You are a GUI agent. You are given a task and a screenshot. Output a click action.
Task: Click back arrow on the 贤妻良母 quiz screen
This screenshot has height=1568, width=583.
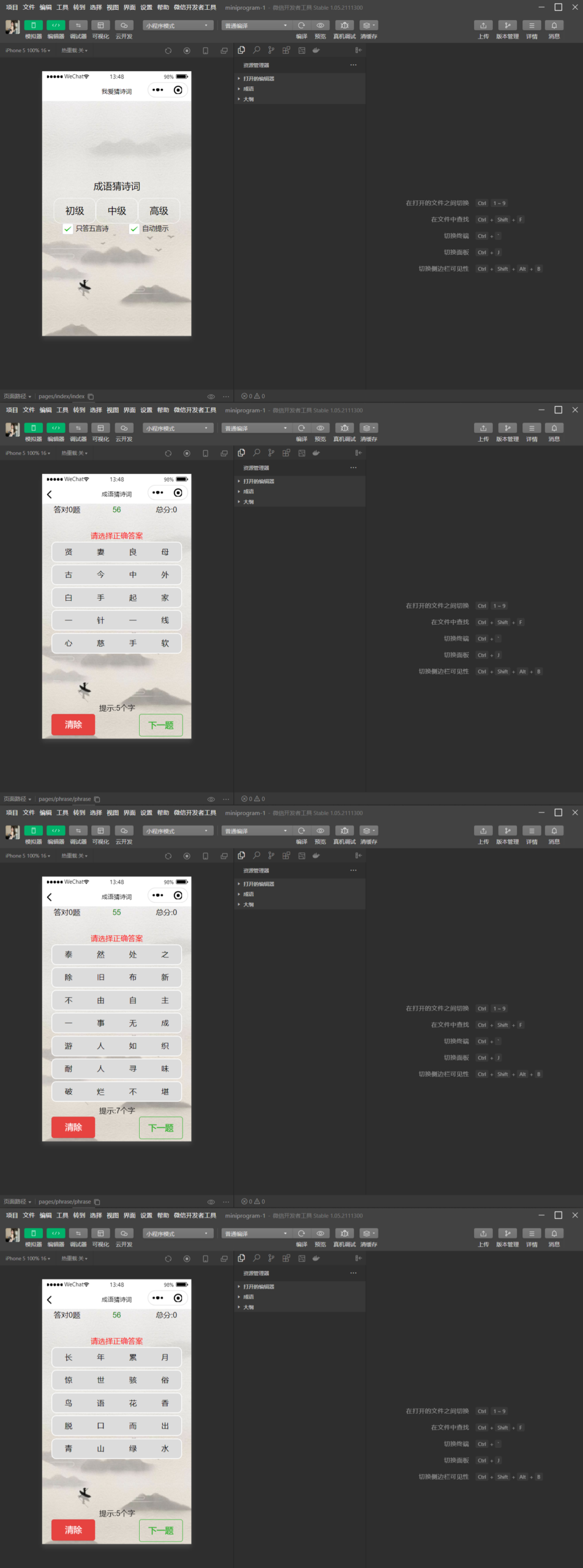pos(50,494)
